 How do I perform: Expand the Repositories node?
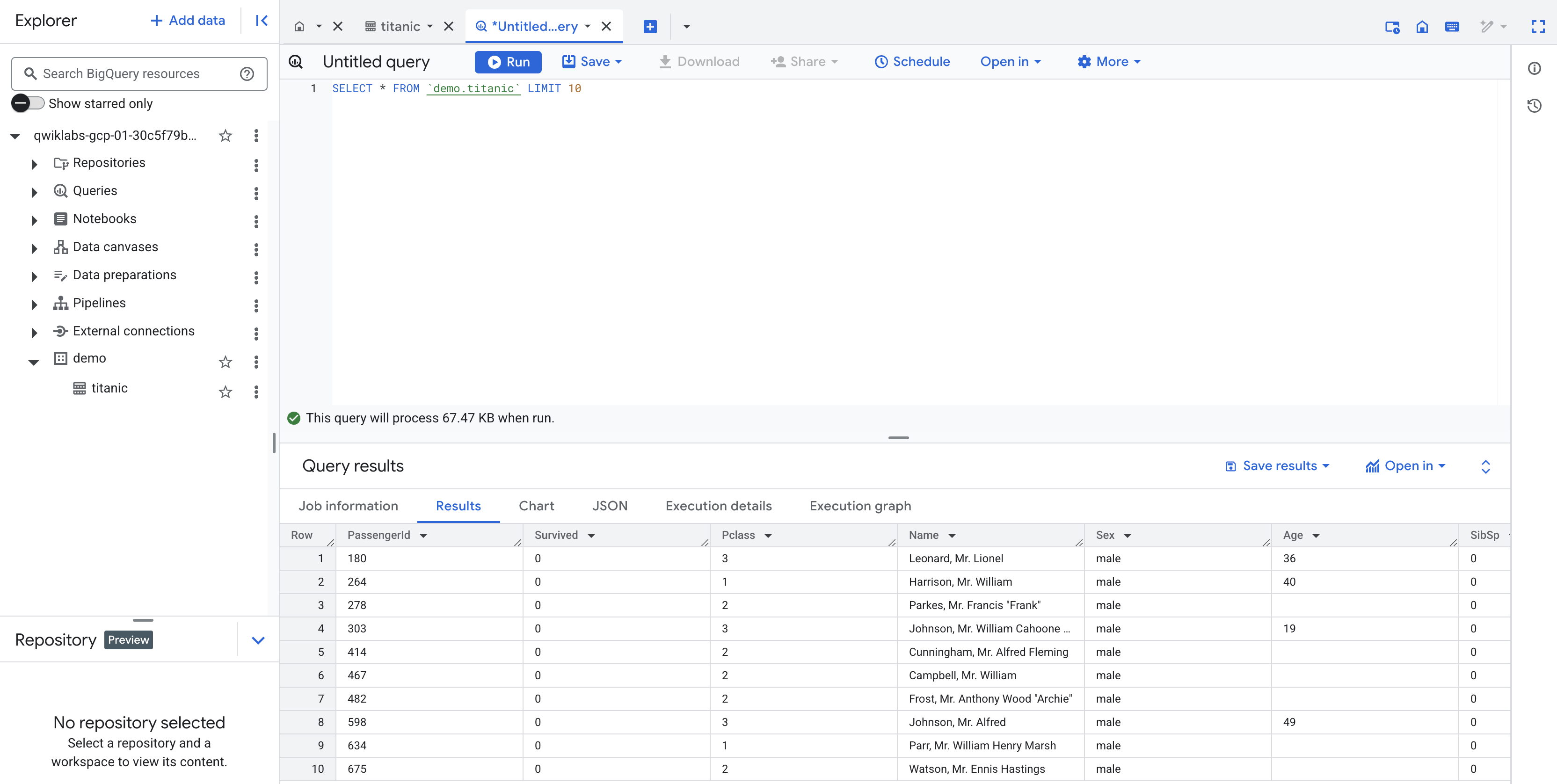[x=35, y=164]
